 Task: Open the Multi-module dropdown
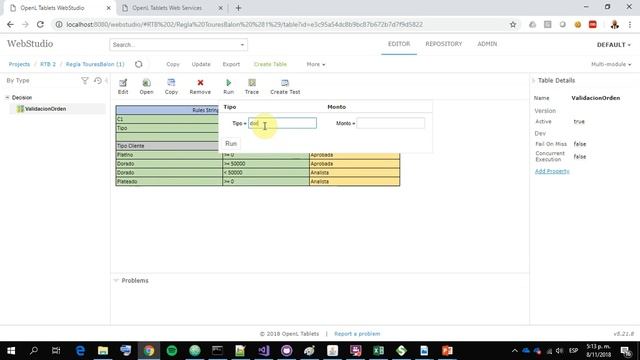[x=611, y=64]
